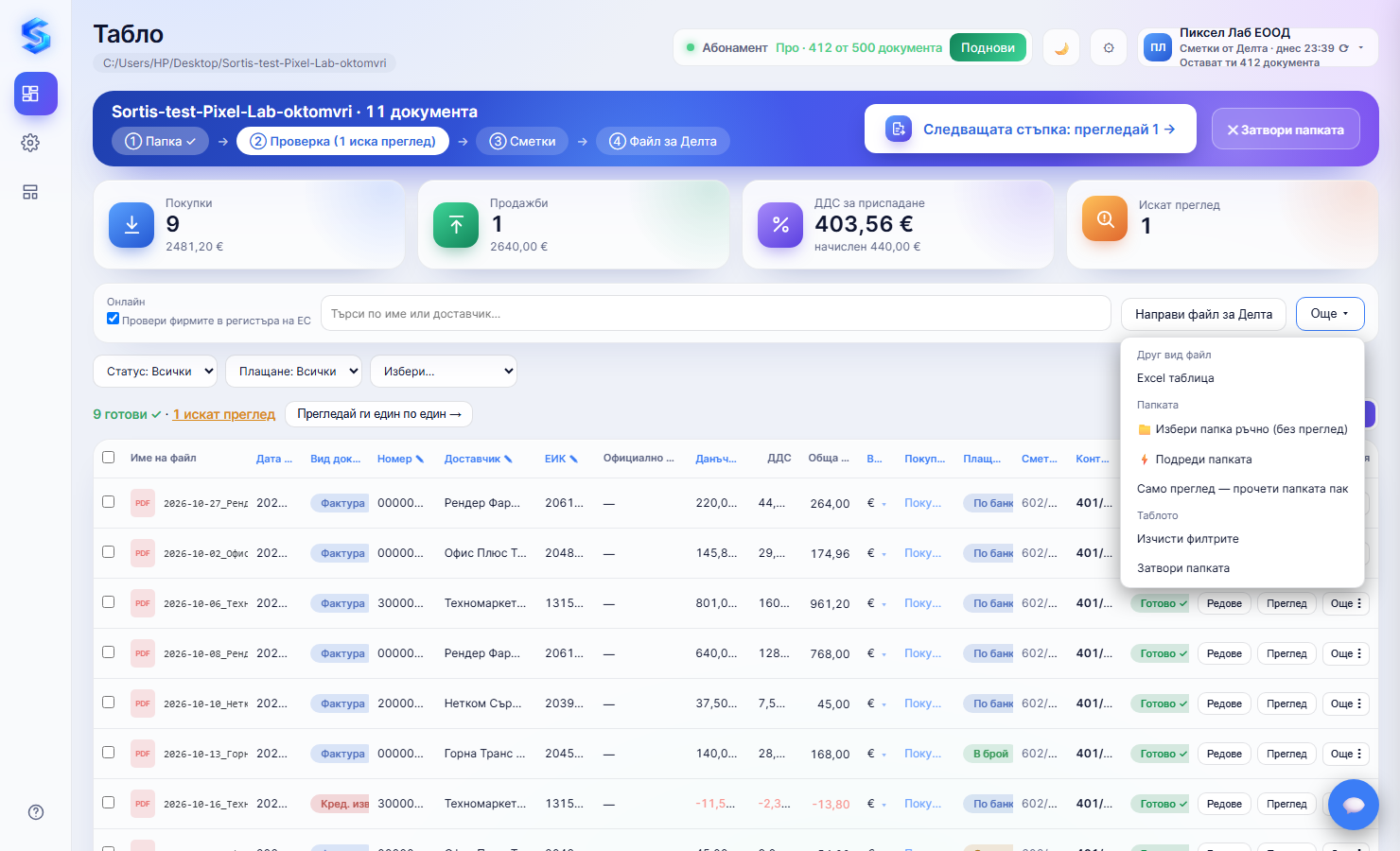Viewport: 1400px width, 851px height.
Task: Select the 2026-10-06 Техномаркет row checkbox
Action: click(x=109, y=602)
